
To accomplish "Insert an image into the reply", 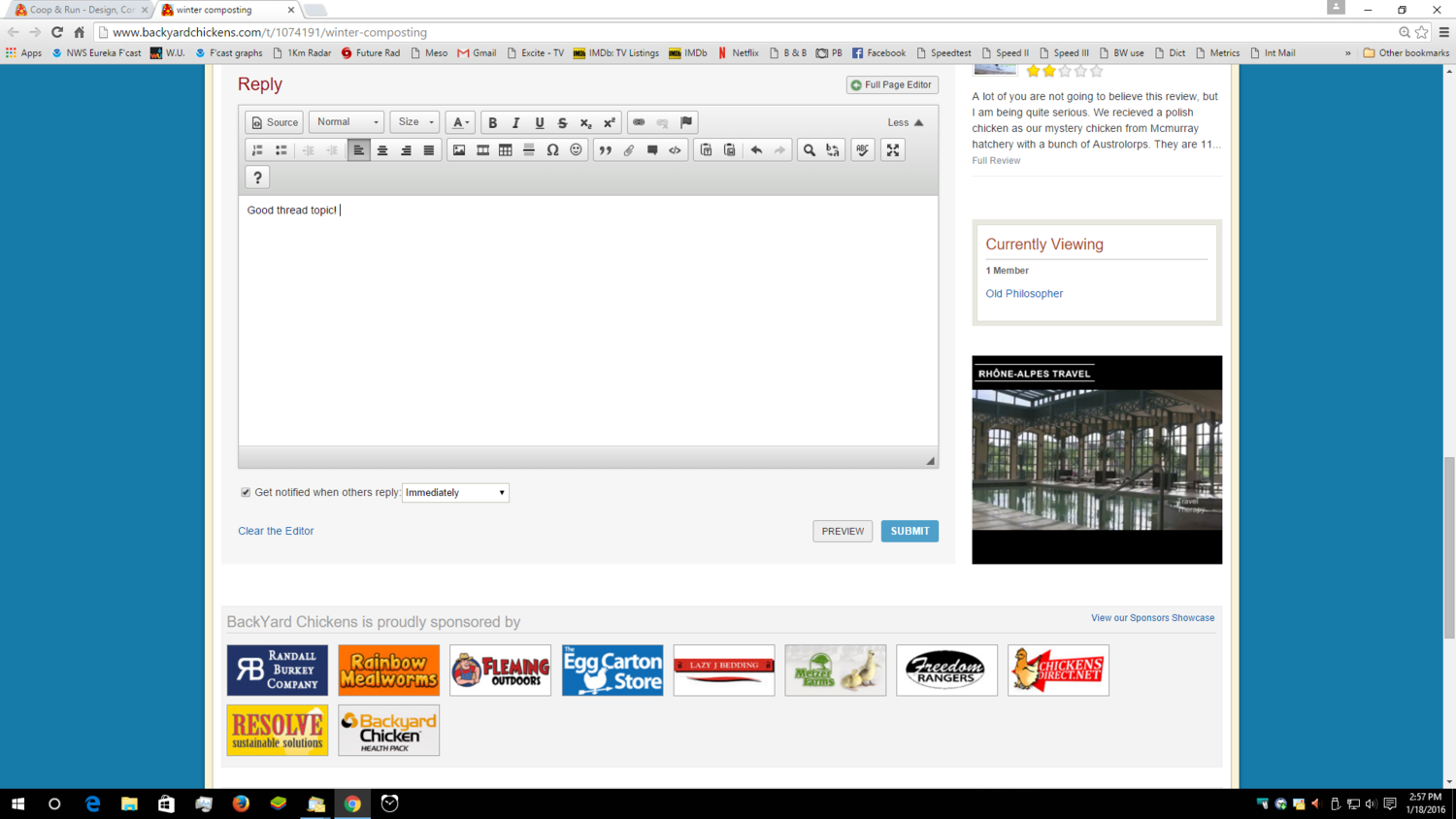I will tap(459, 150).
